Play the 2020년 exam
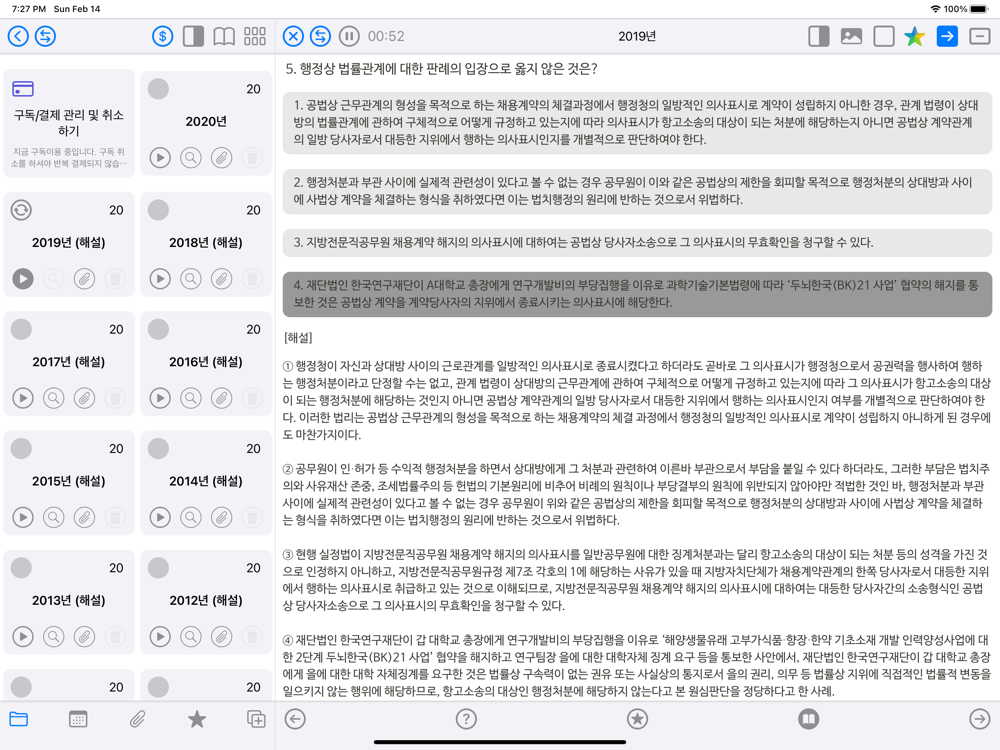This screenshot has width=1000, height=750. coord(160,158)
